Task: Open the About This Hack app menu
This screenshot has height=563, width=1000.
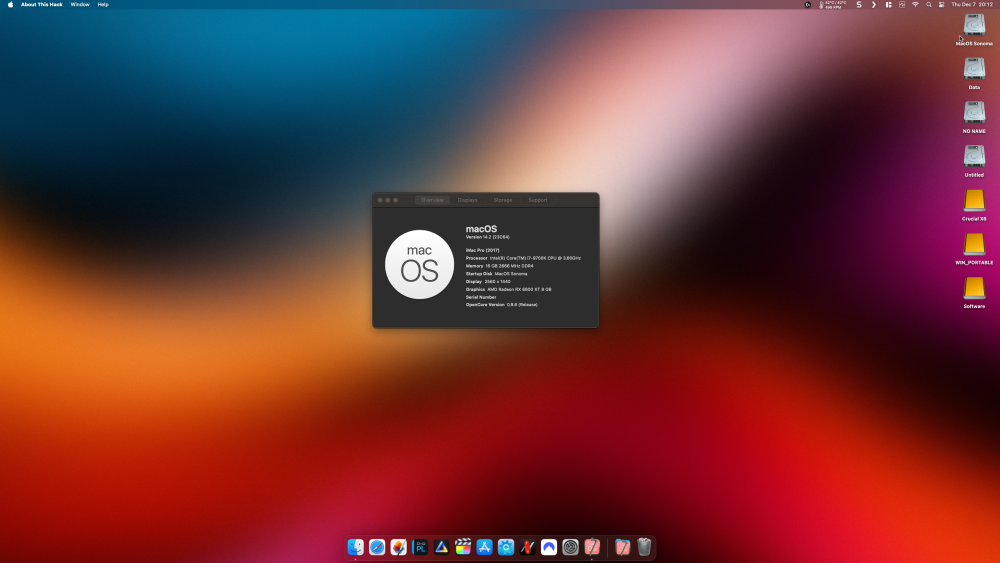Action: pos(41,4)
